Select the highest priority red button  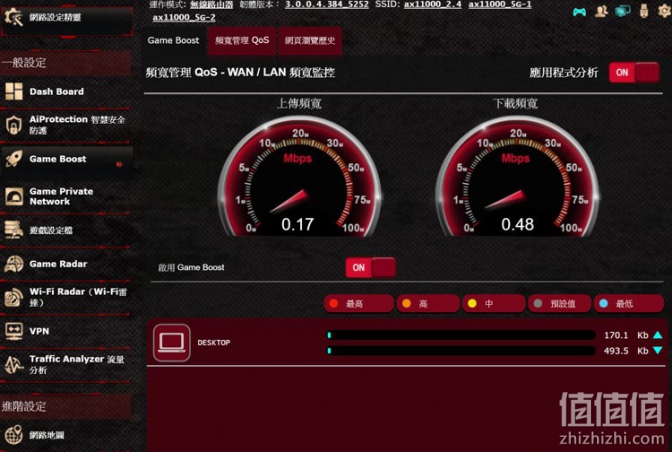click(x=359, y=303)
